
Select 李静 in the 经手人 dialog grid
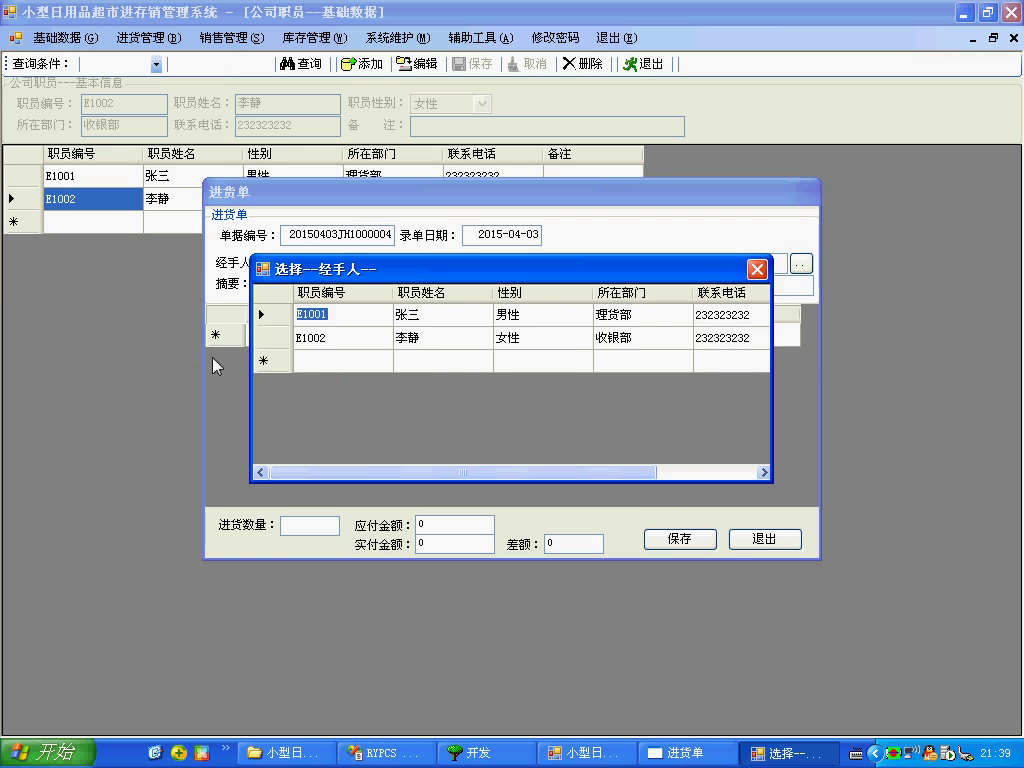pos(443,338)
